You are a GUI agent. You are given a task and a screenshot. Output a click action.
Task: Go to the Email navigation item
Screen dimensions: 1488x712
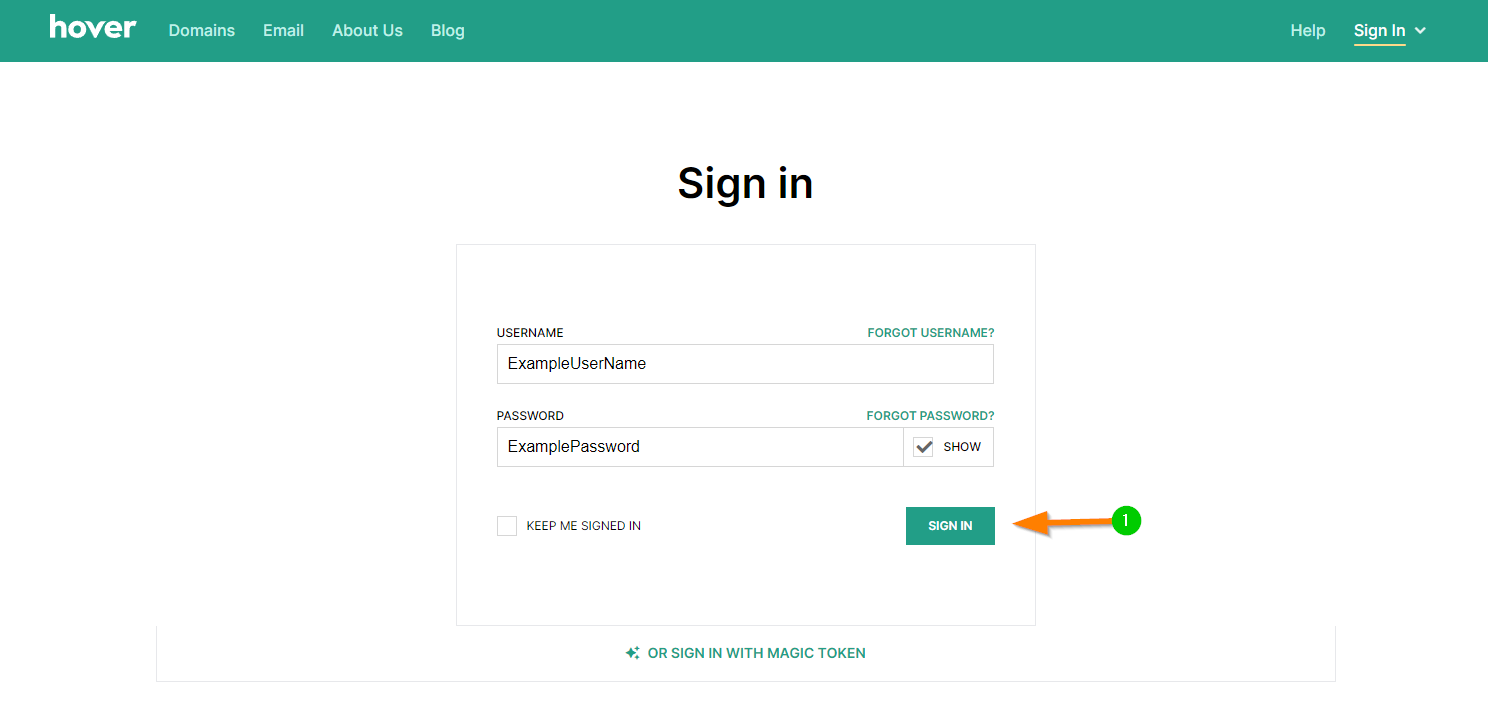[283, 30]
